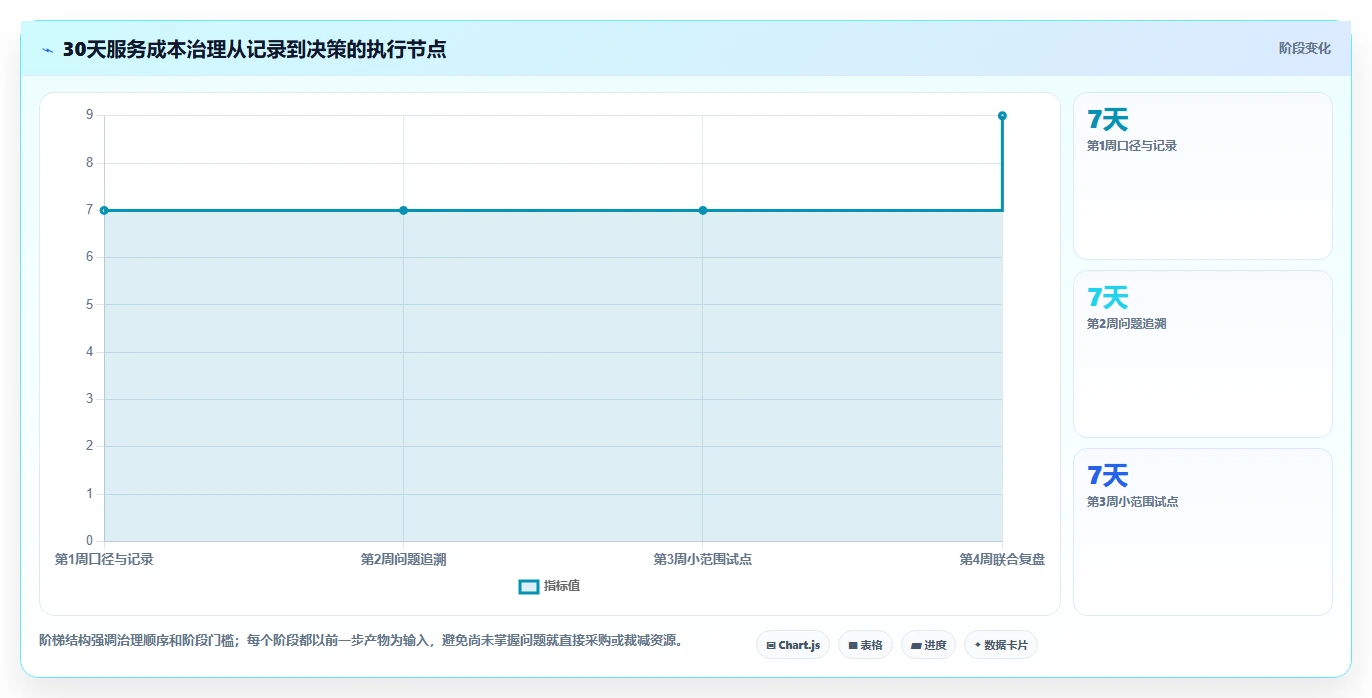Click the y-axis value 9
Image resolution: width=1372 pixels, height=698 pixels.
[x=89, y=115]
